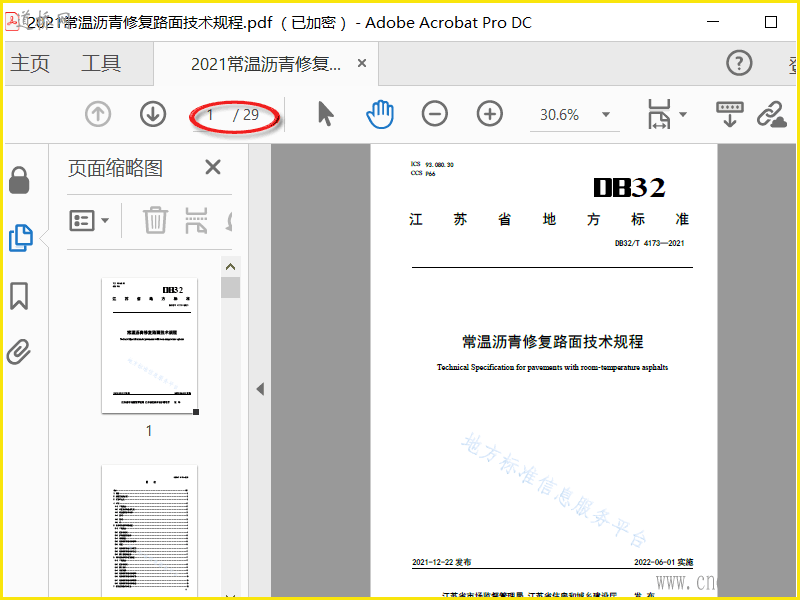Maximize the Acrobat window

(771, 22)
